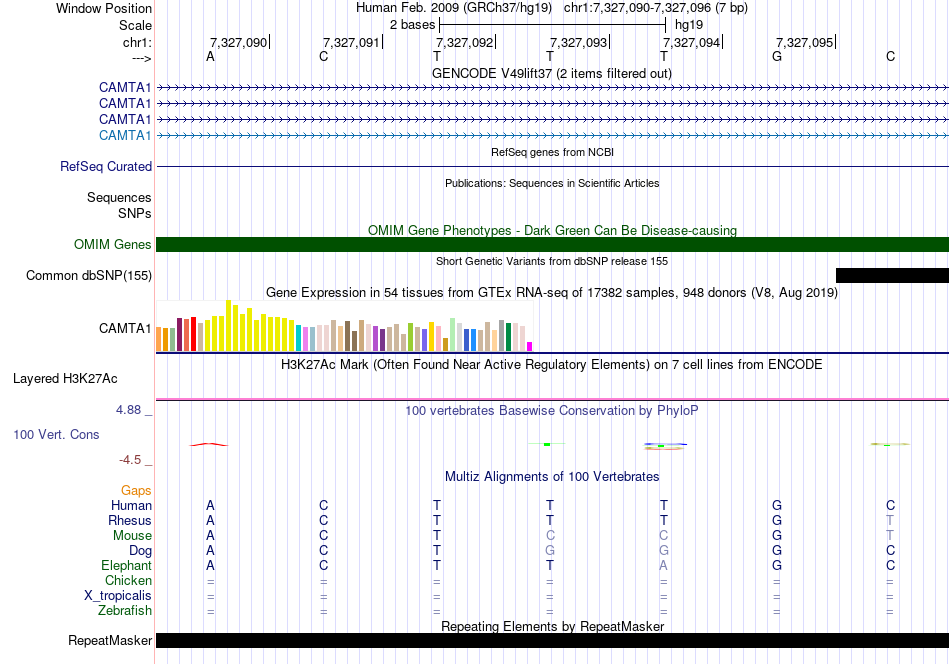Click Multiz Alignments of 100 Vertebrates title
Viewport: 950px width, 664px height.
click(552, 477)
